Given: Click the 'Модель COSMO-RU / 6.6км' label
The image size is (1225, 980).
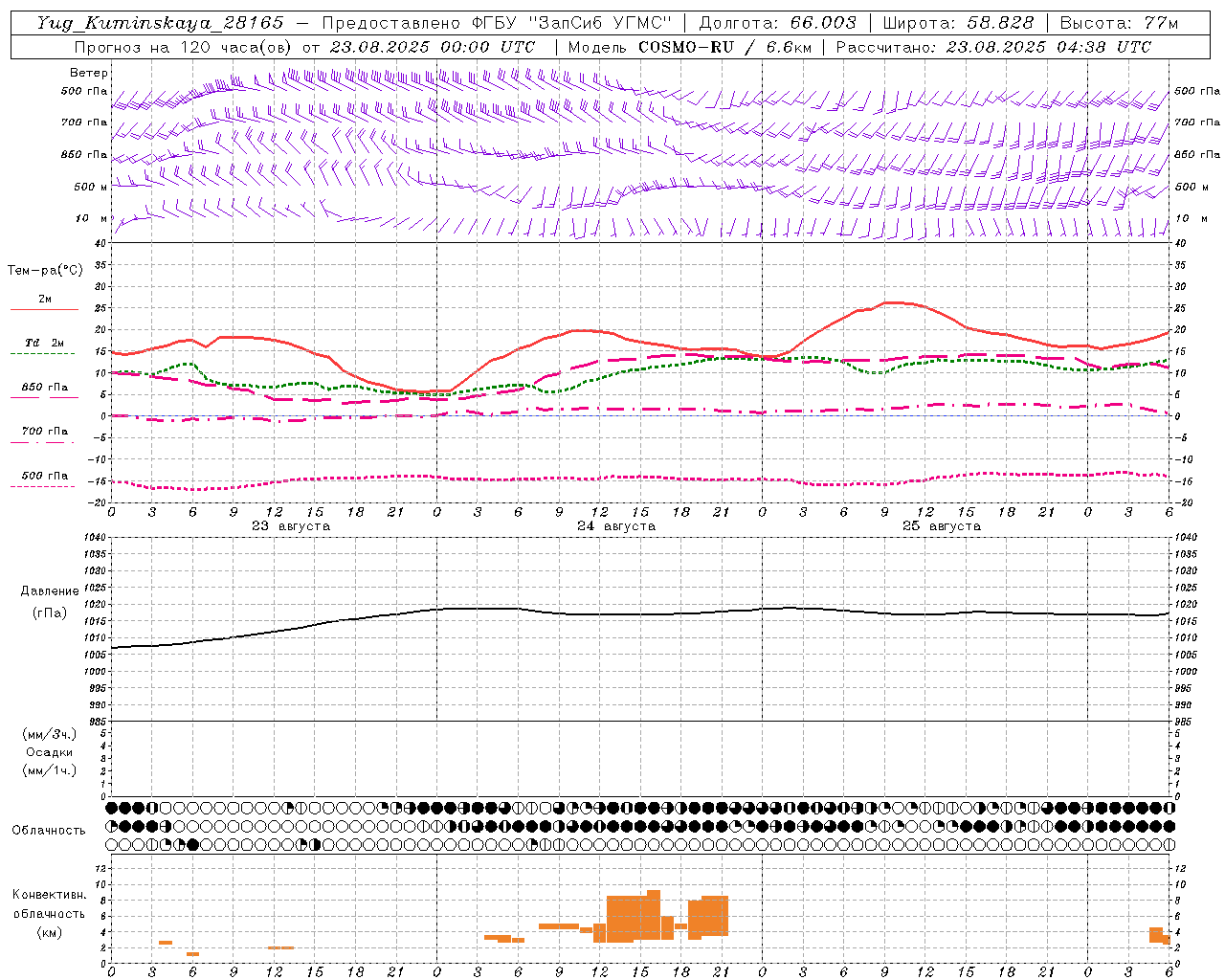Looking at the screenshot, I should pos(690,47).
